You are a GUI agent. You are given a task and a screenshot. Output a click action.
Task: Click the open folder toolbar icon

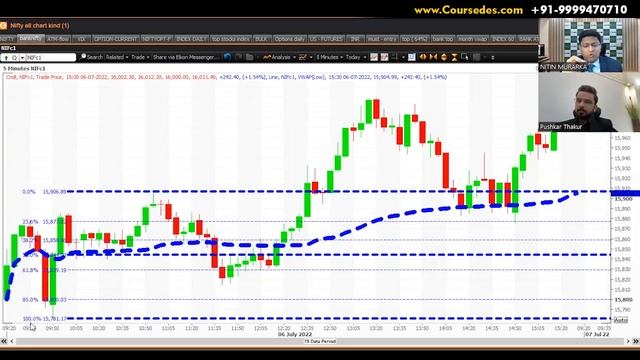[x=249, y=57]
